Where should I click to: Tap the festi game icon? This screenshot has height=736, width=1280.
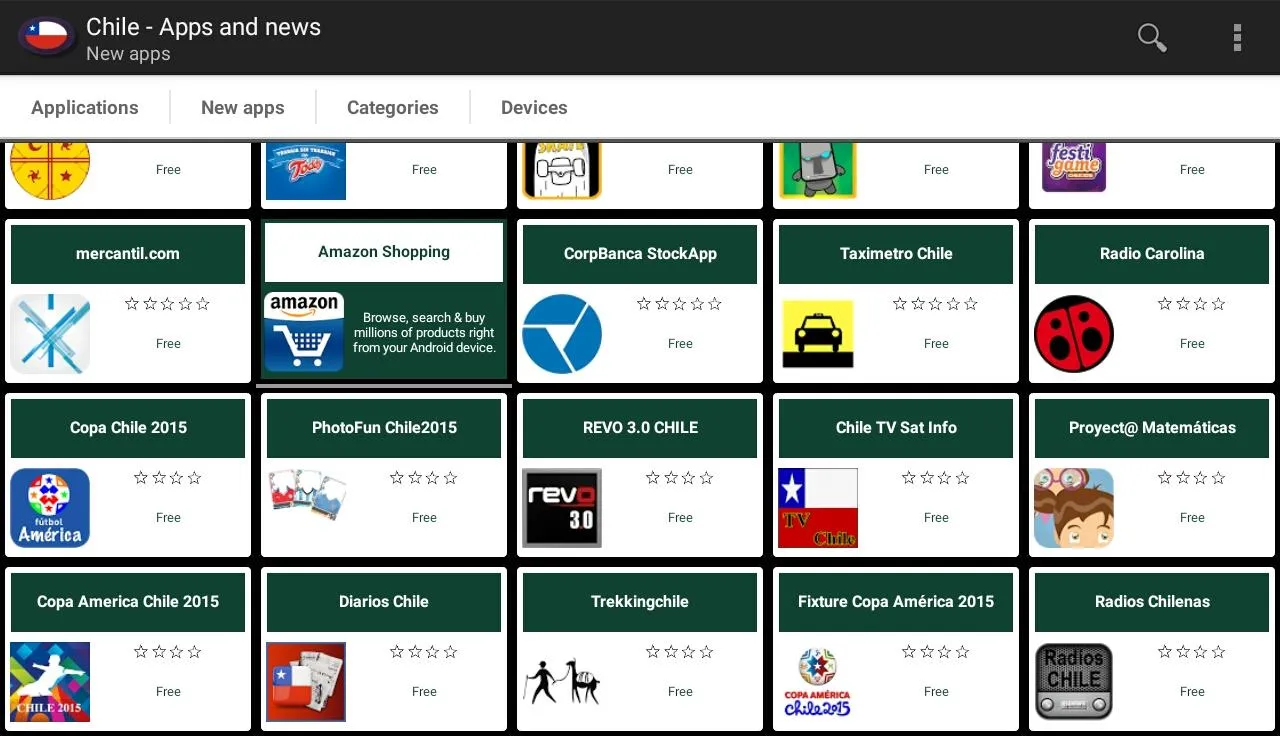[x=1074, y=167]
